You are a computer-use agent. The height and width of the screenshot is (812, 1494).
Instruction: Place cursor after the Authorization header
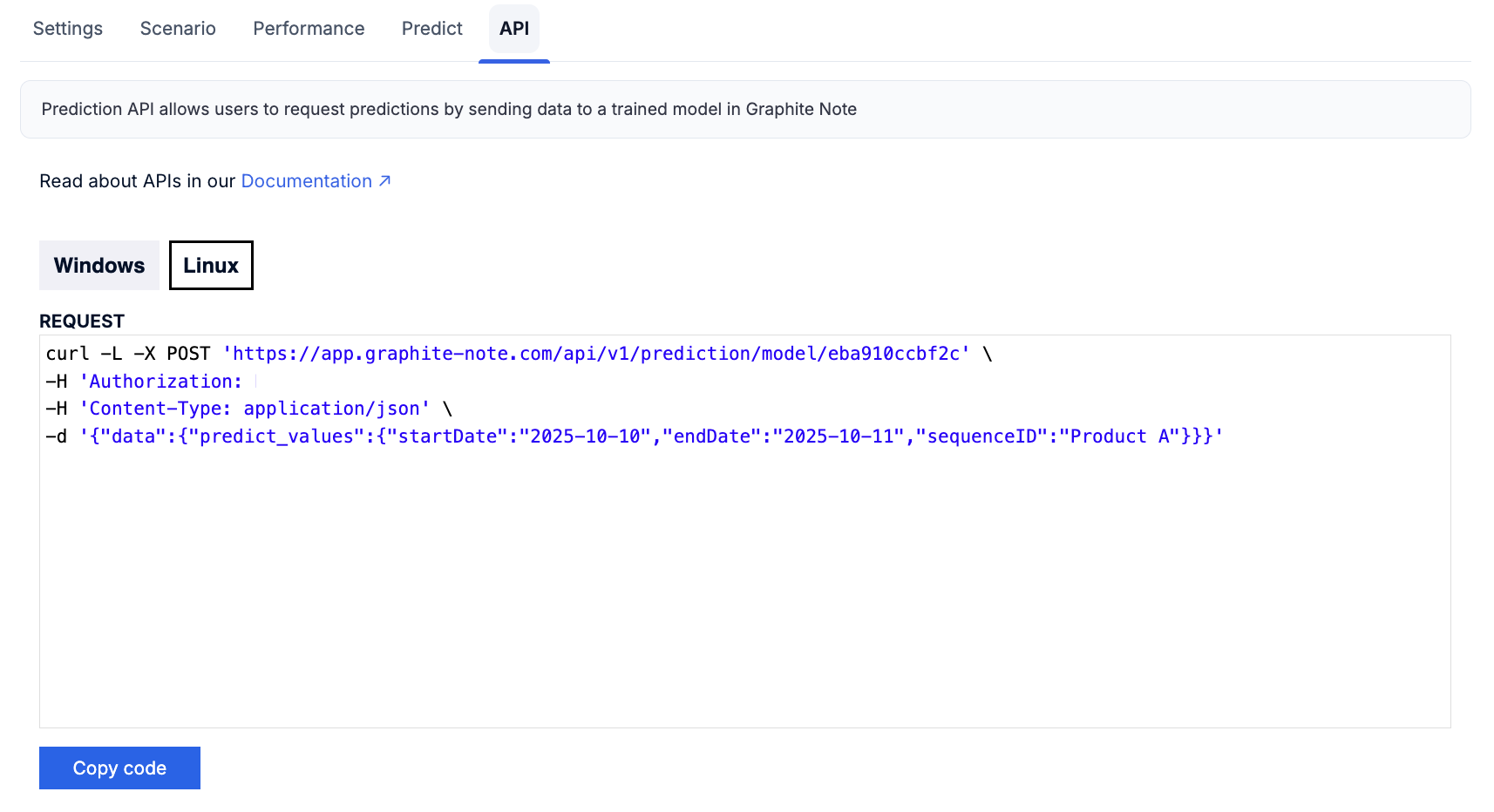click(248, 382)
